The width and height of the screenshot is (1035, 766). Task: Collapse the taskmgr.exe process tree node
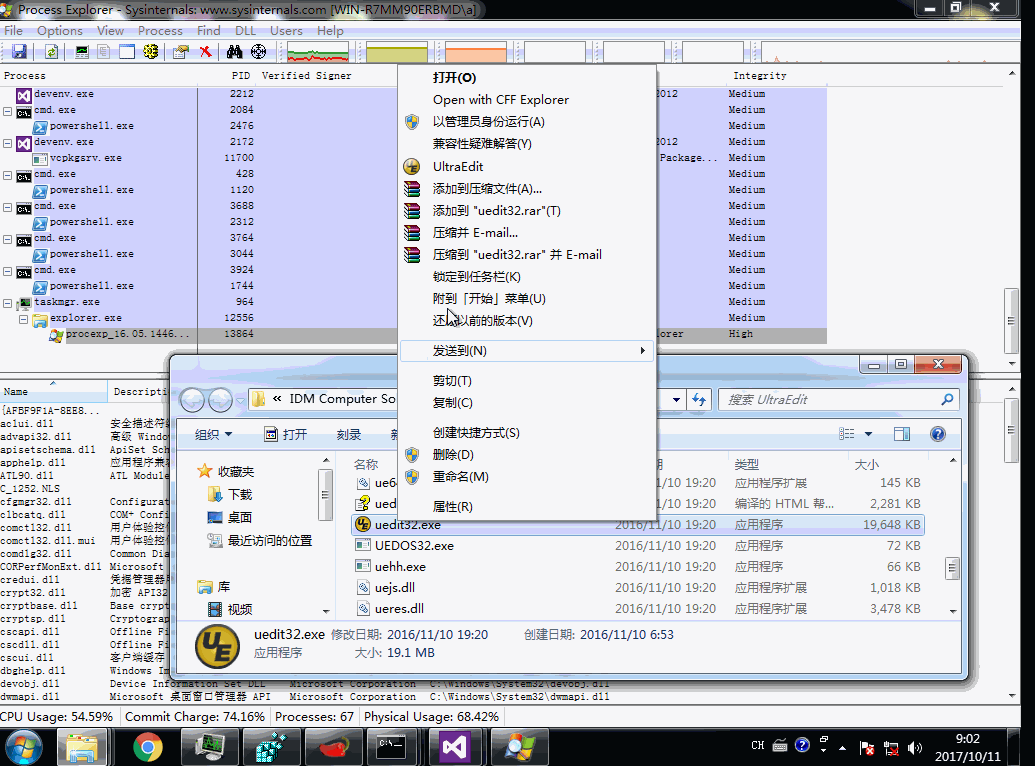tap(7, 303)
